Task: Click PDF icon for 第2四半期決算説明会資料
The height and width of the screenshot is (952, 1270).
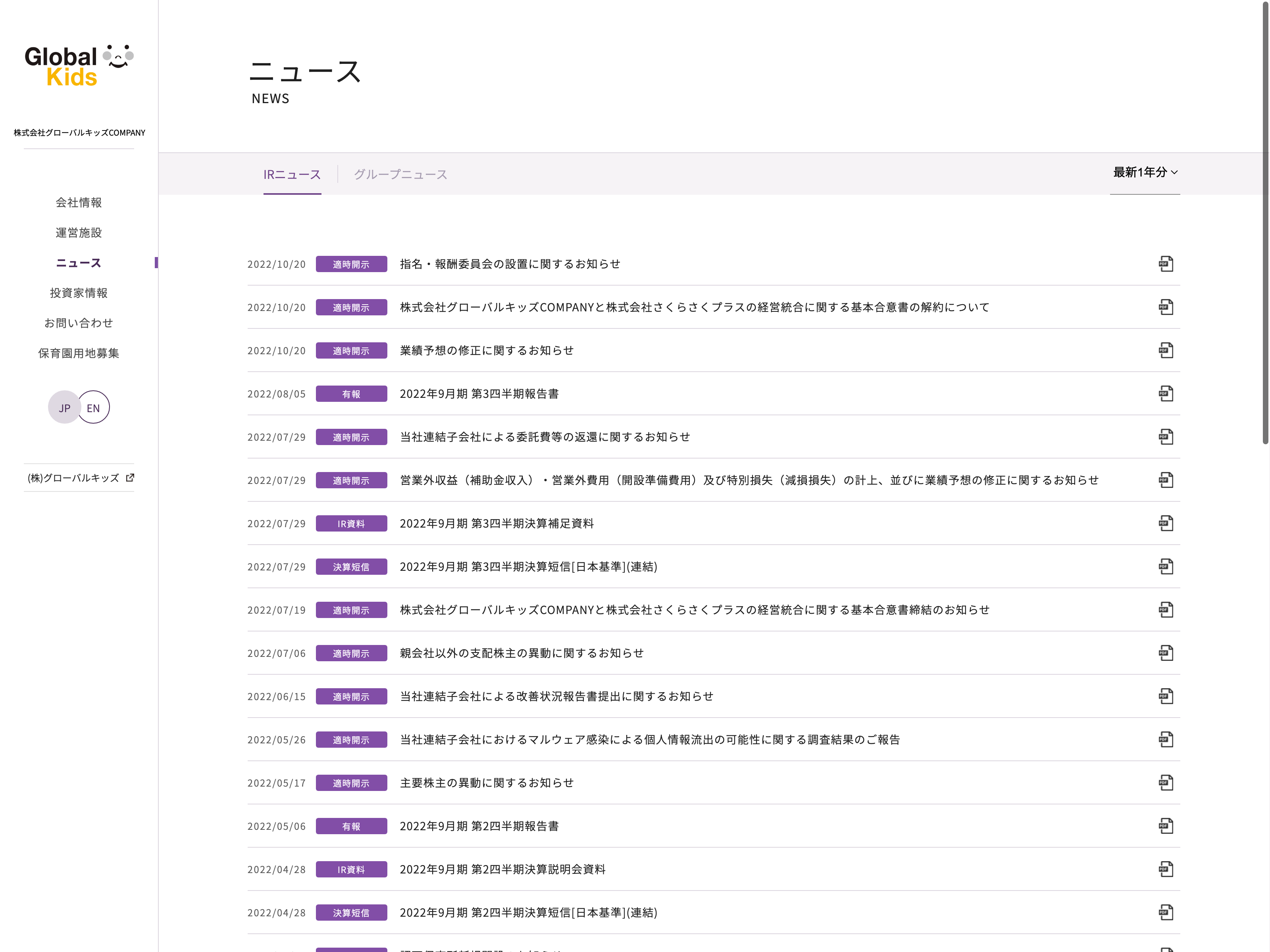Action: coord(1166,869)
